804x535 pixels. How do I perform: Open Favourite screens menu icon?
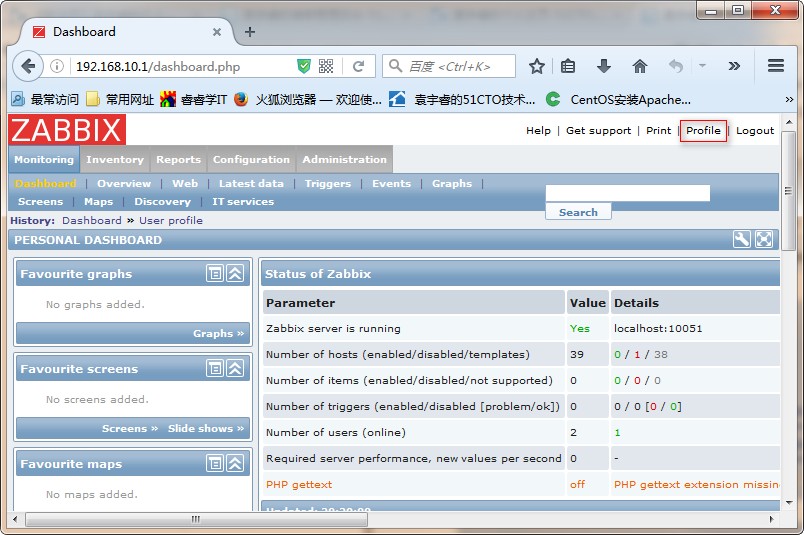pyautogui.click(x=215, y=368)
